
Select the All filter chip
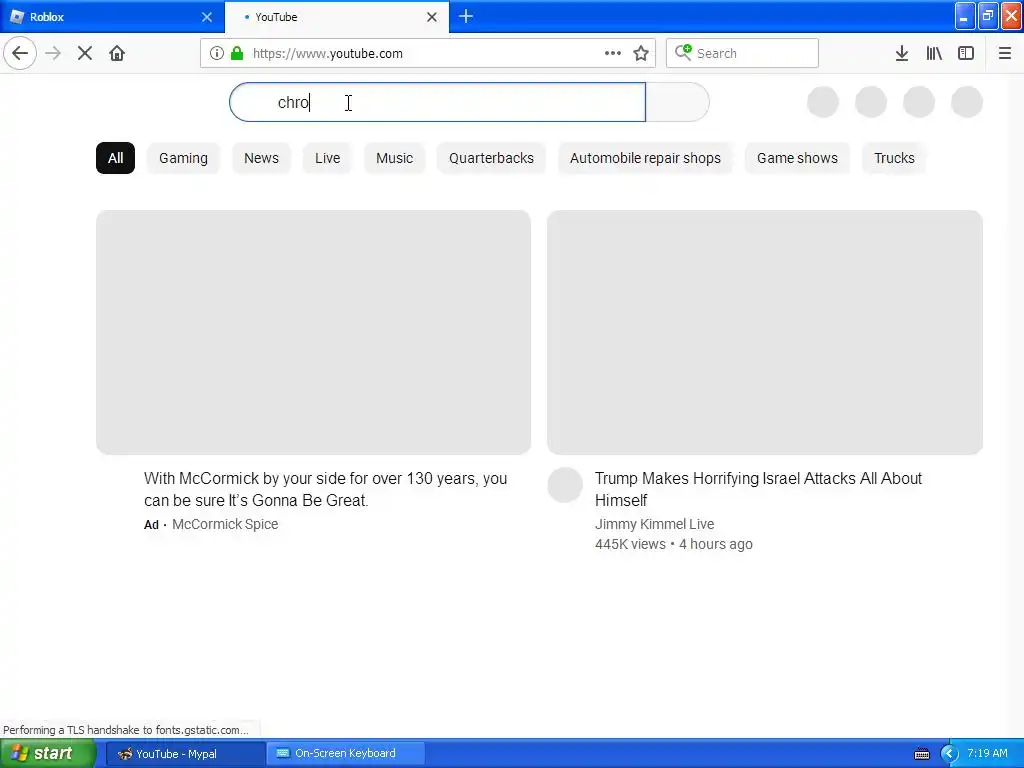pos(116,158)
